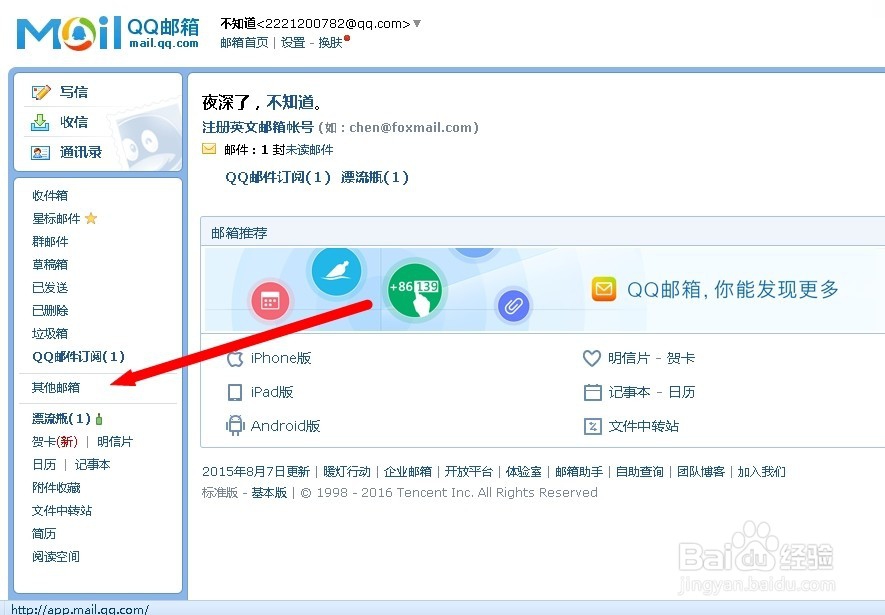Viewport: 885px width, 615px height.
Task: Open the 设置 settings menu item
Action: tap(292, 42)
